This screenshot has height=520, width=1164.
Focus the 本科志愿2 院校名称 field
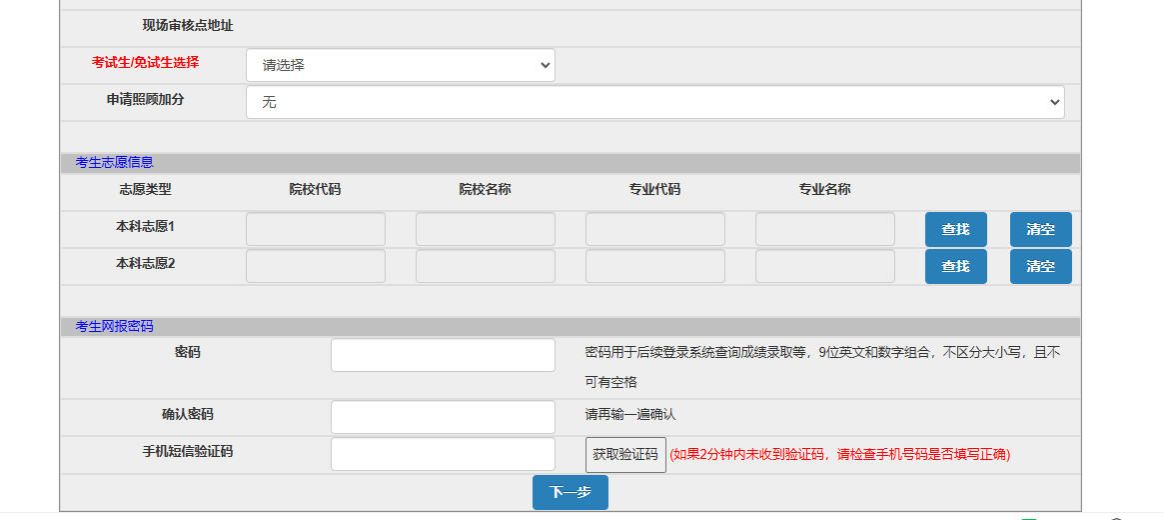click(485, 266)
